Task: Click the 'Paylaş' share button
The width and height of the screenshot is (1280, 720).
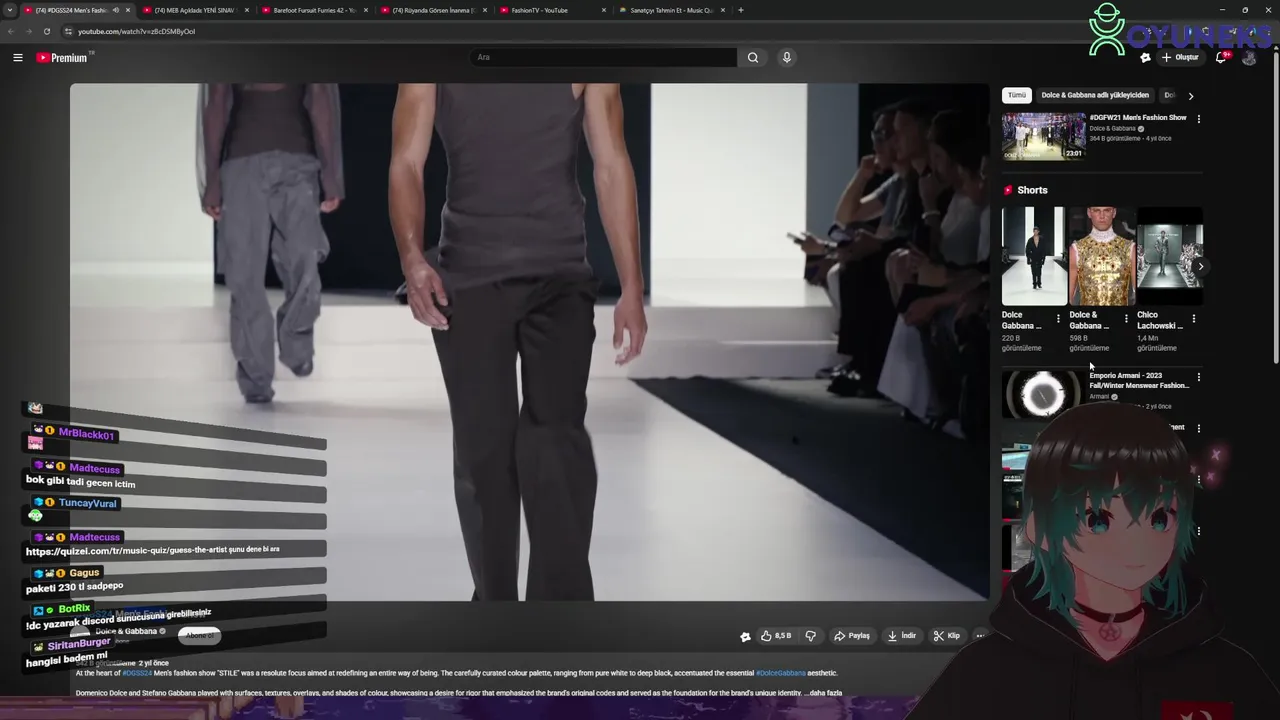Action: [852, 635]
